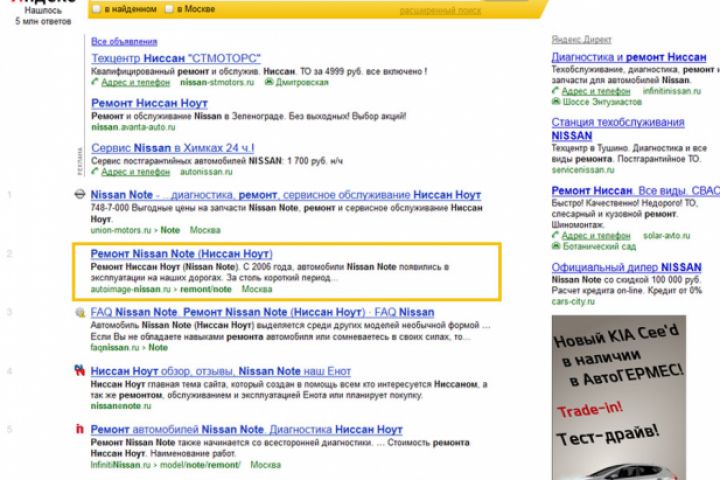This screenshot has width=720, height=480.
Task: Open the 'Официальный дилер NISSAN' sidebar ad
Action: (x=626, y=267)
